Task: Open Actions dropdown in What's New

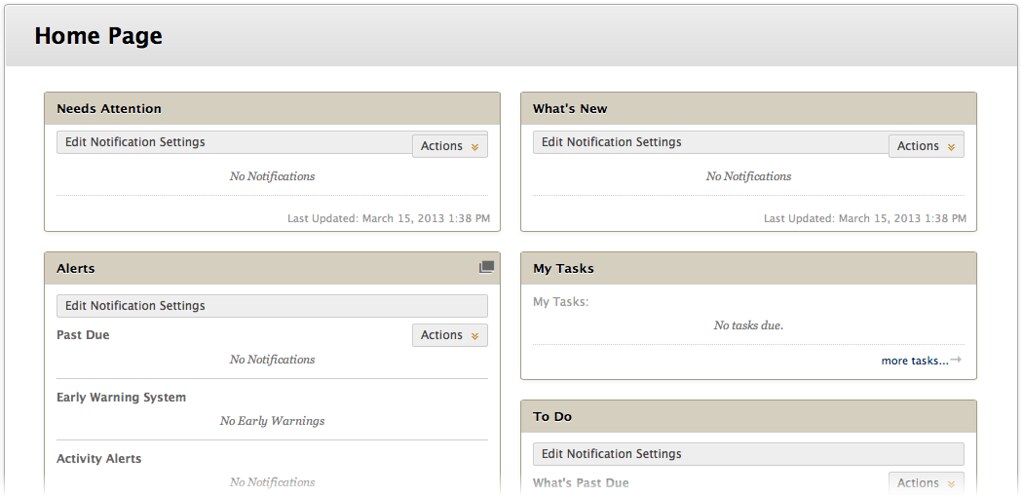Action: tap(926, 146)
